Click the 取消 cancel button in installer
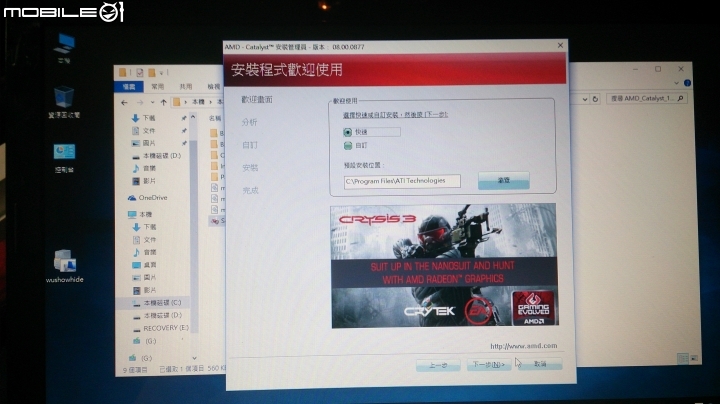Image resolution: width=720 pixels, height=404 pixels. [x=540, y=364]
